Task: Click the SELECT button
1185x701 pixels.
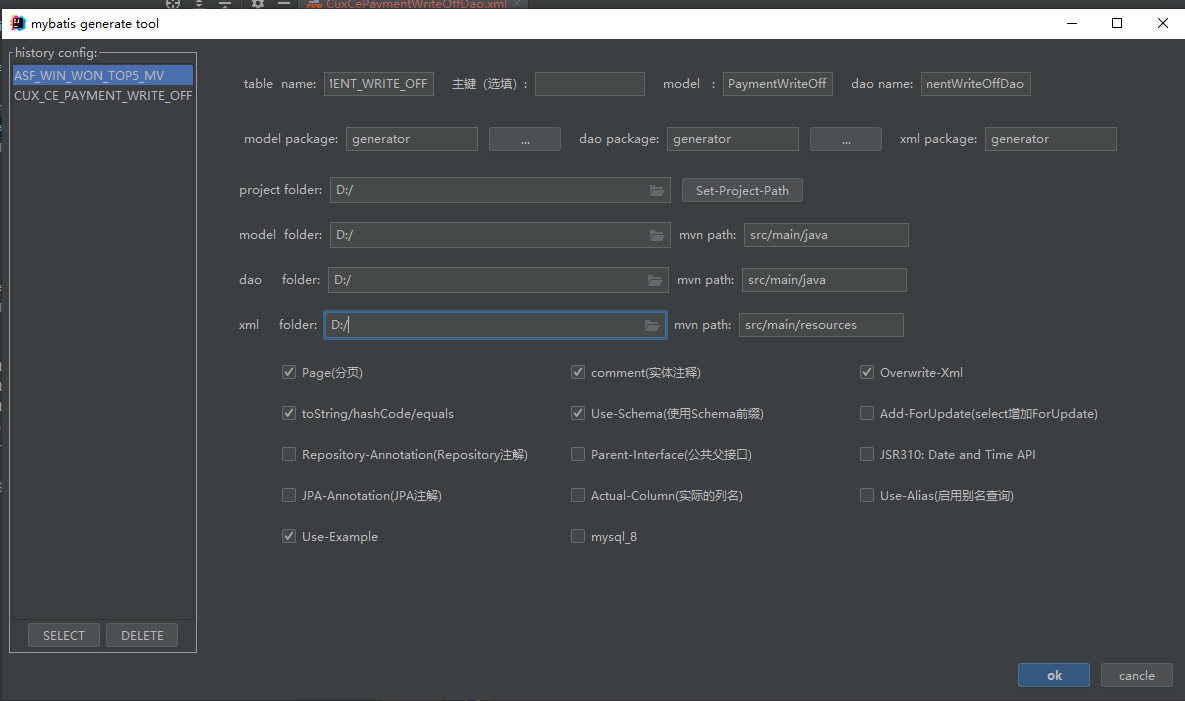Action: tap(63, 635)
